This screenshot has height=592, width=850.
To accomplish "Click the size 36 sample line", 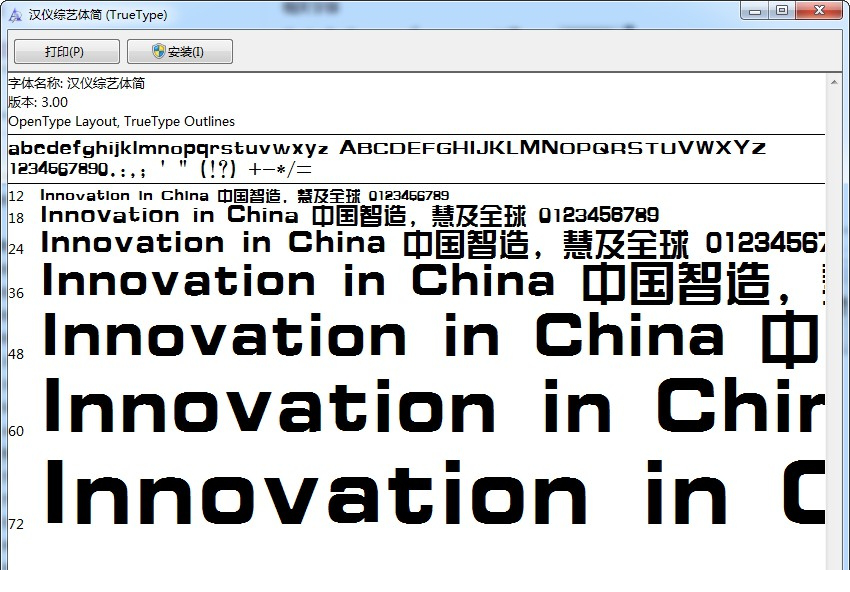I will tap(433, 283).
